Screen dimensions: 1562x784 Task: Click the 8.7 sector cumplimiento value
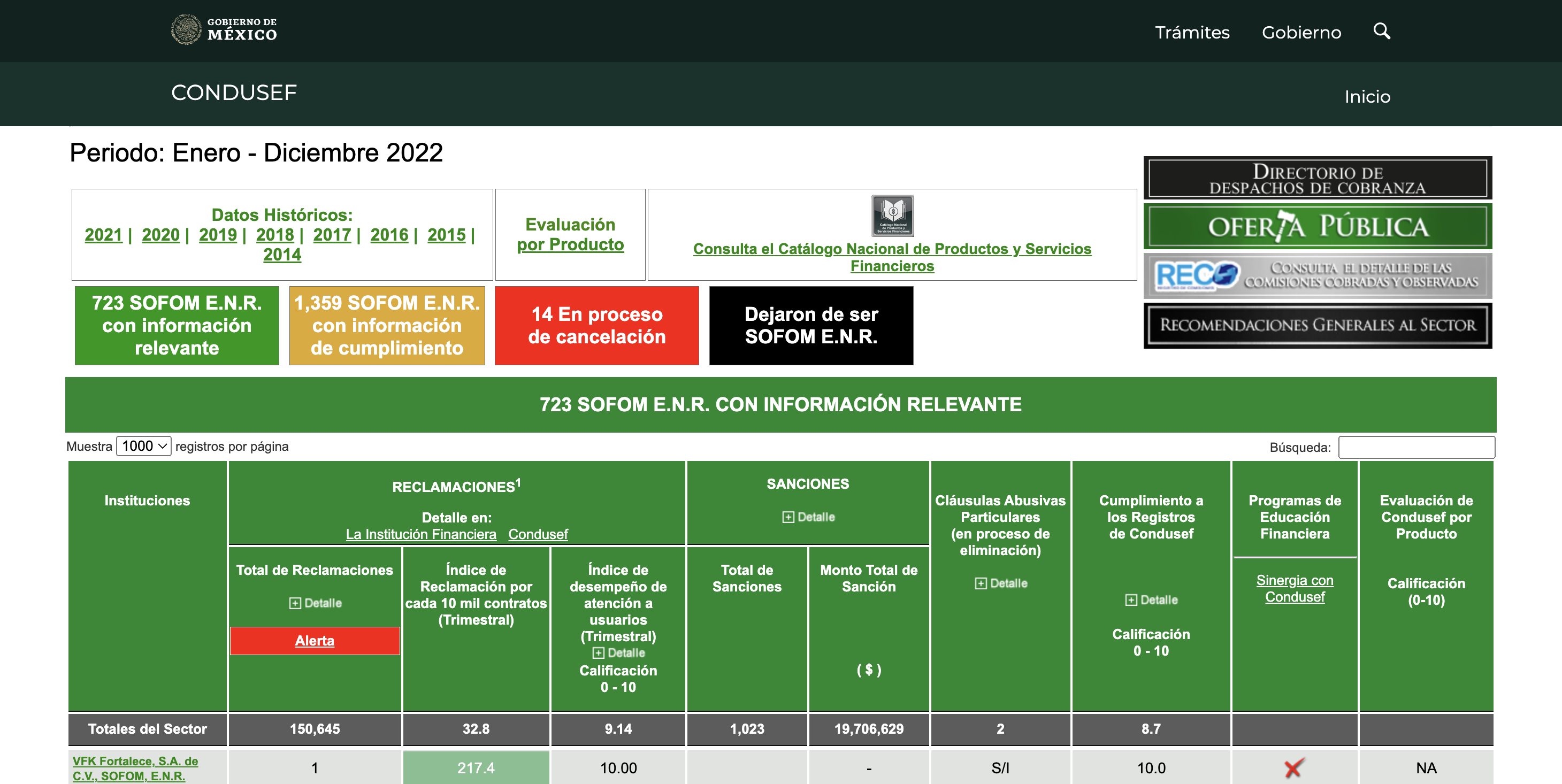tap(1151, 729)
